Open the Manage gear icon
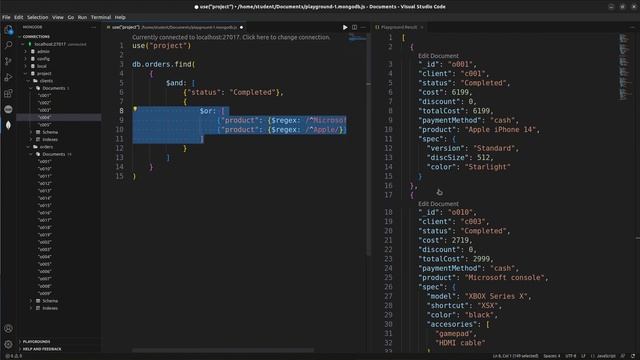This screenshot has height=360, width=640. pos(8,344)
